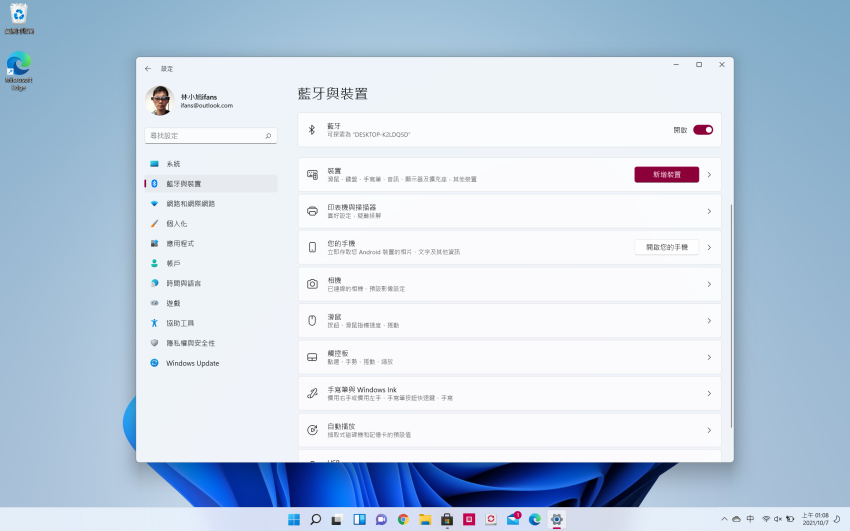
Task: Click the 中 input method indicator
Action: point(750,519)
